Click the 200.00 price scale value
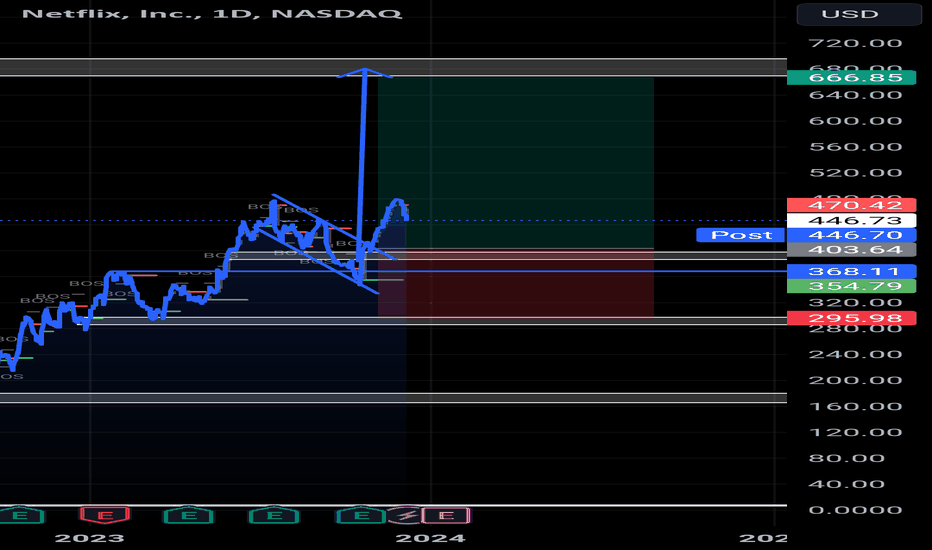Viewport: 932px width, 550px height. click(x=855, y=381)
